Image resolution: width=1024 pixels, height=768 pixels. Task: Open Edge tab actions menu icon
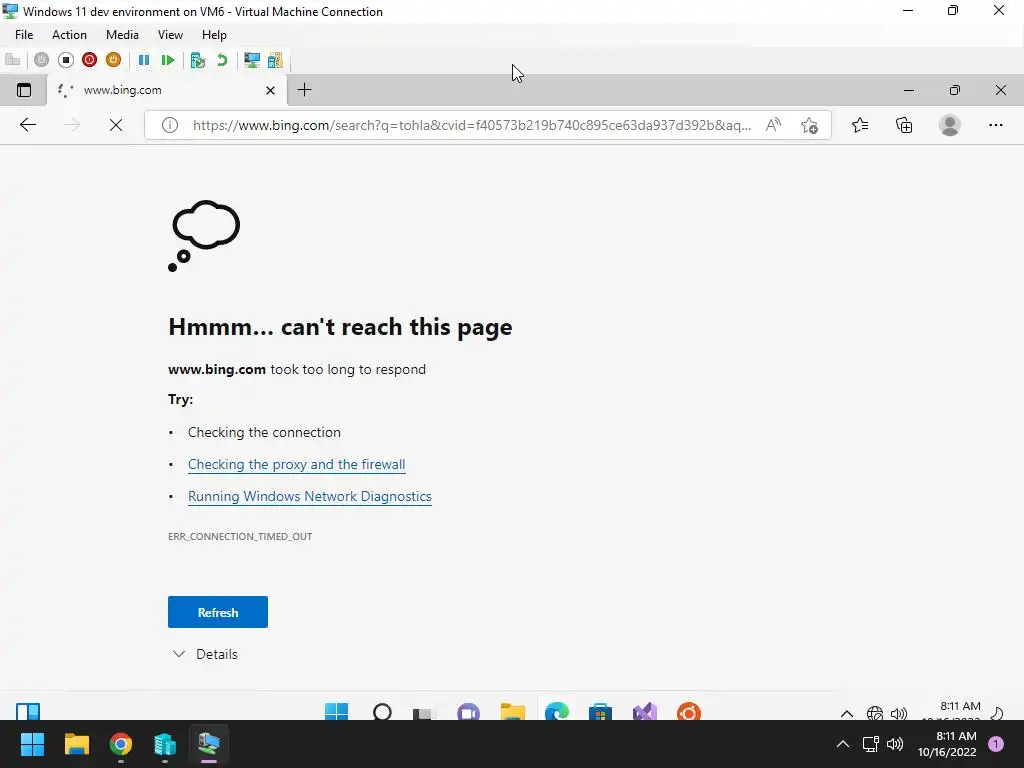pos(24,90)
